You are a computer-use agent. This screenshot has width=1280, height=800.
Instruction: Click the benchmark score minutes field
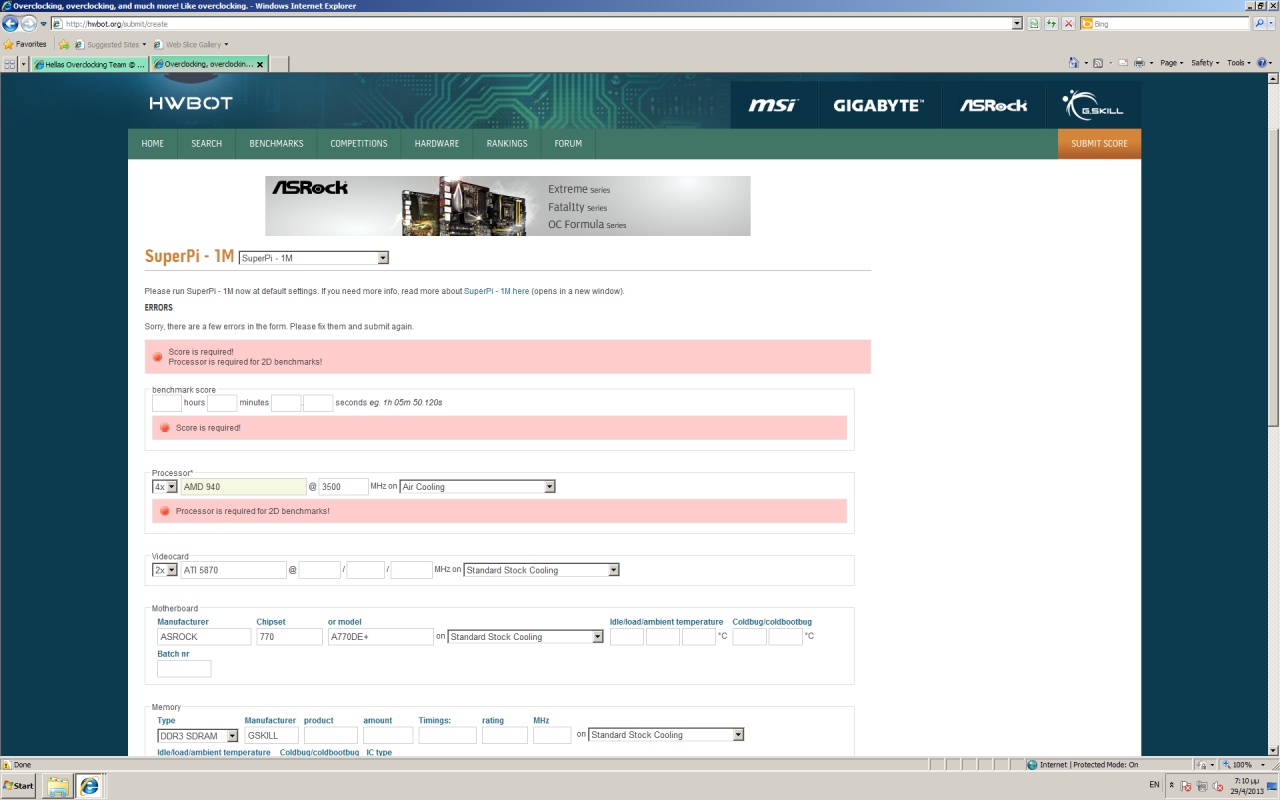tap(222, 403)
